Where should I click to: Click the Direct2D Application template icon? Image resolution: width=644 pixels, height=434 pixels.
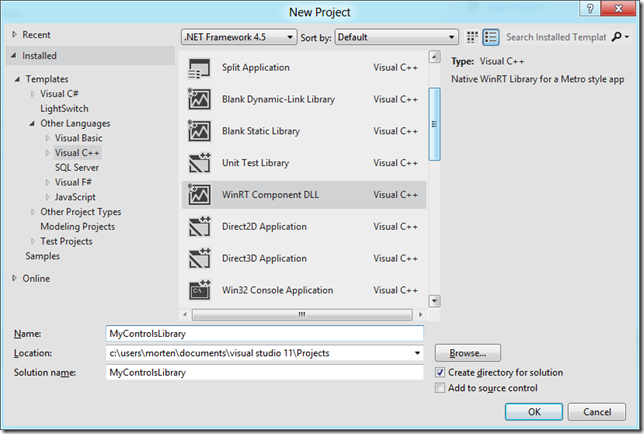coord(199,227)
